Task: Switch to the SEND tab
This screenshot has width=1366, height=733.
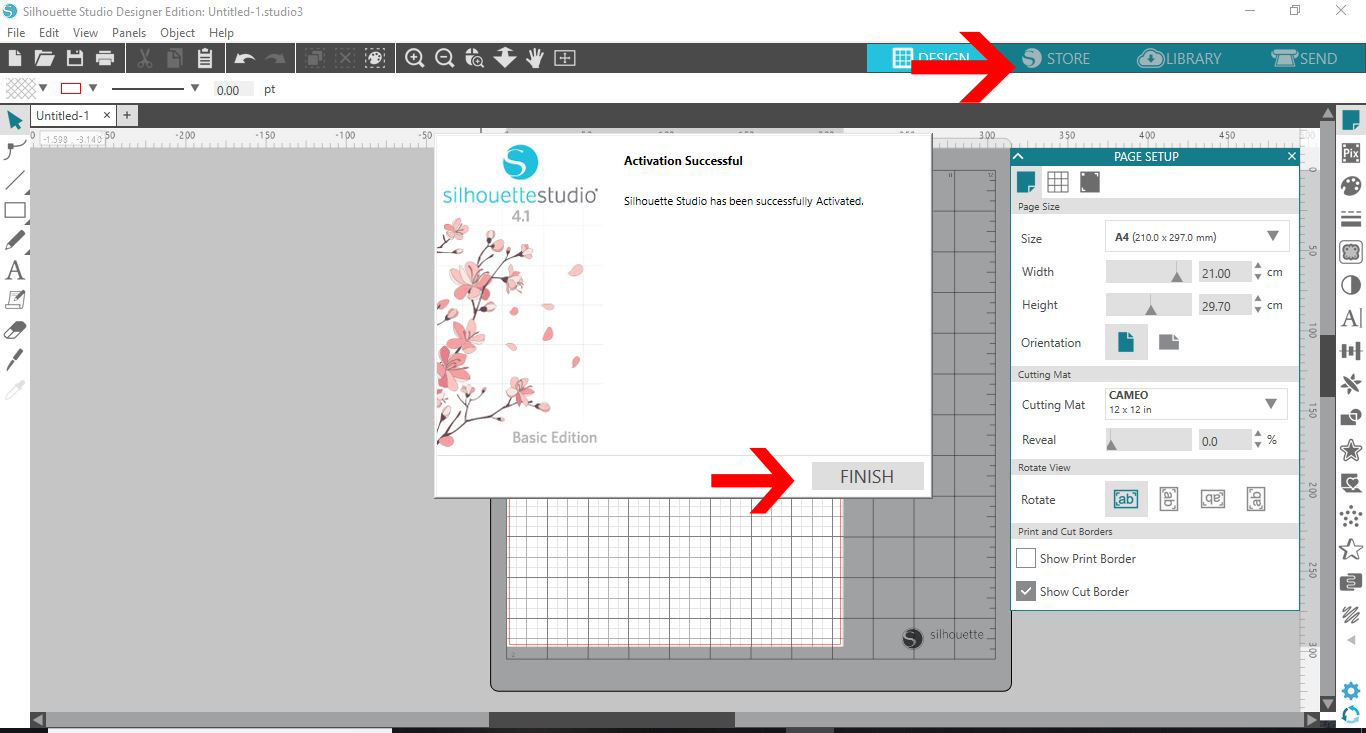Action: [x=1306, y=58]
